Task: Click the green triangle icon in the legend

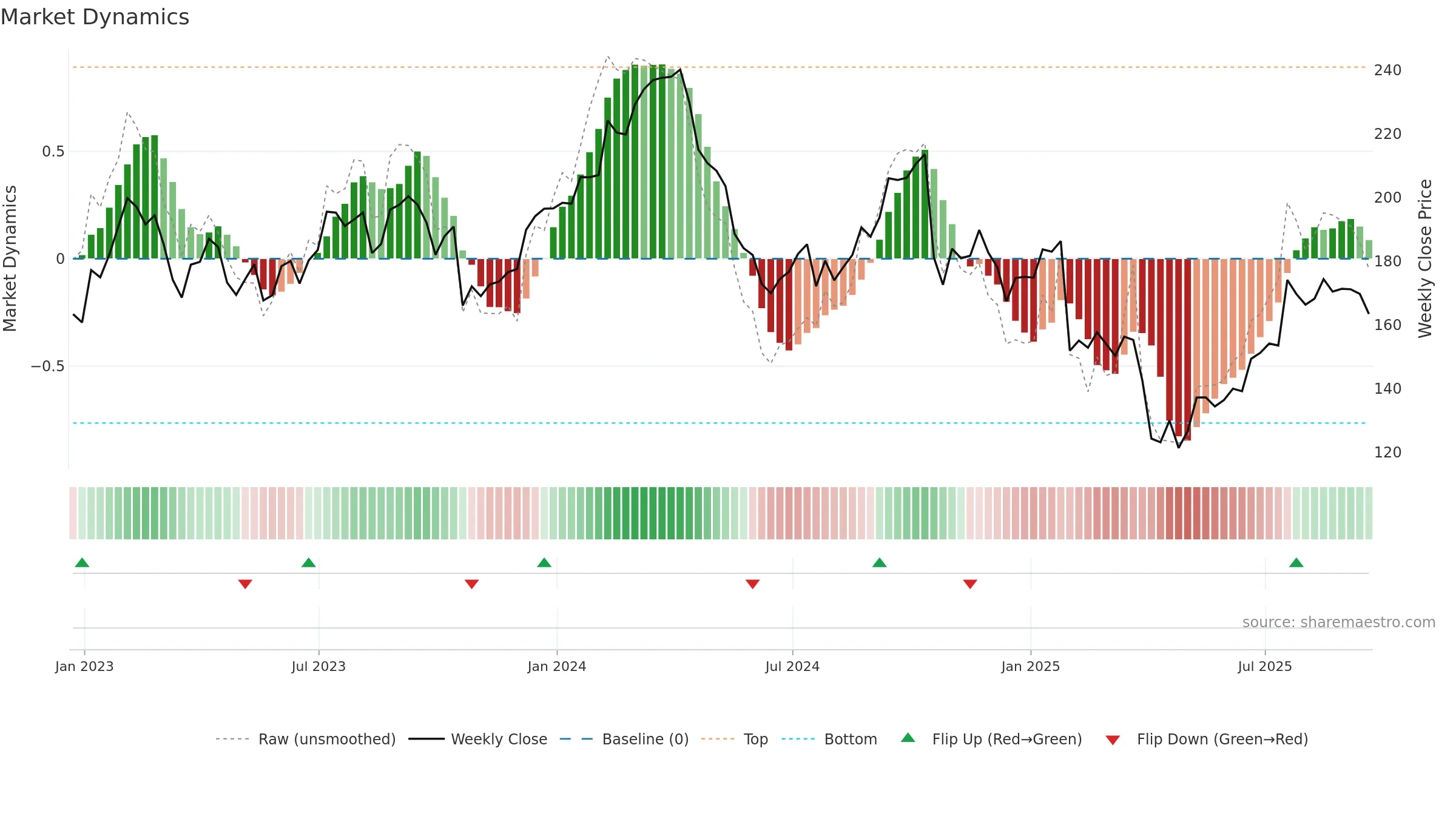Action: [908, 738]
